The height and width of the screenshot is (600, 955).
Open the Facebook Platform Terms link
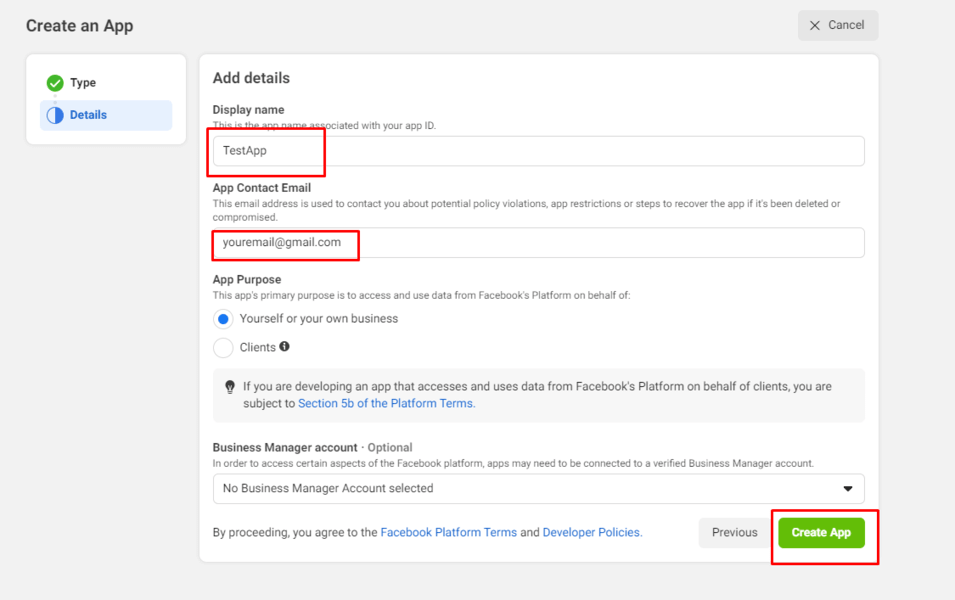point(448,532)
